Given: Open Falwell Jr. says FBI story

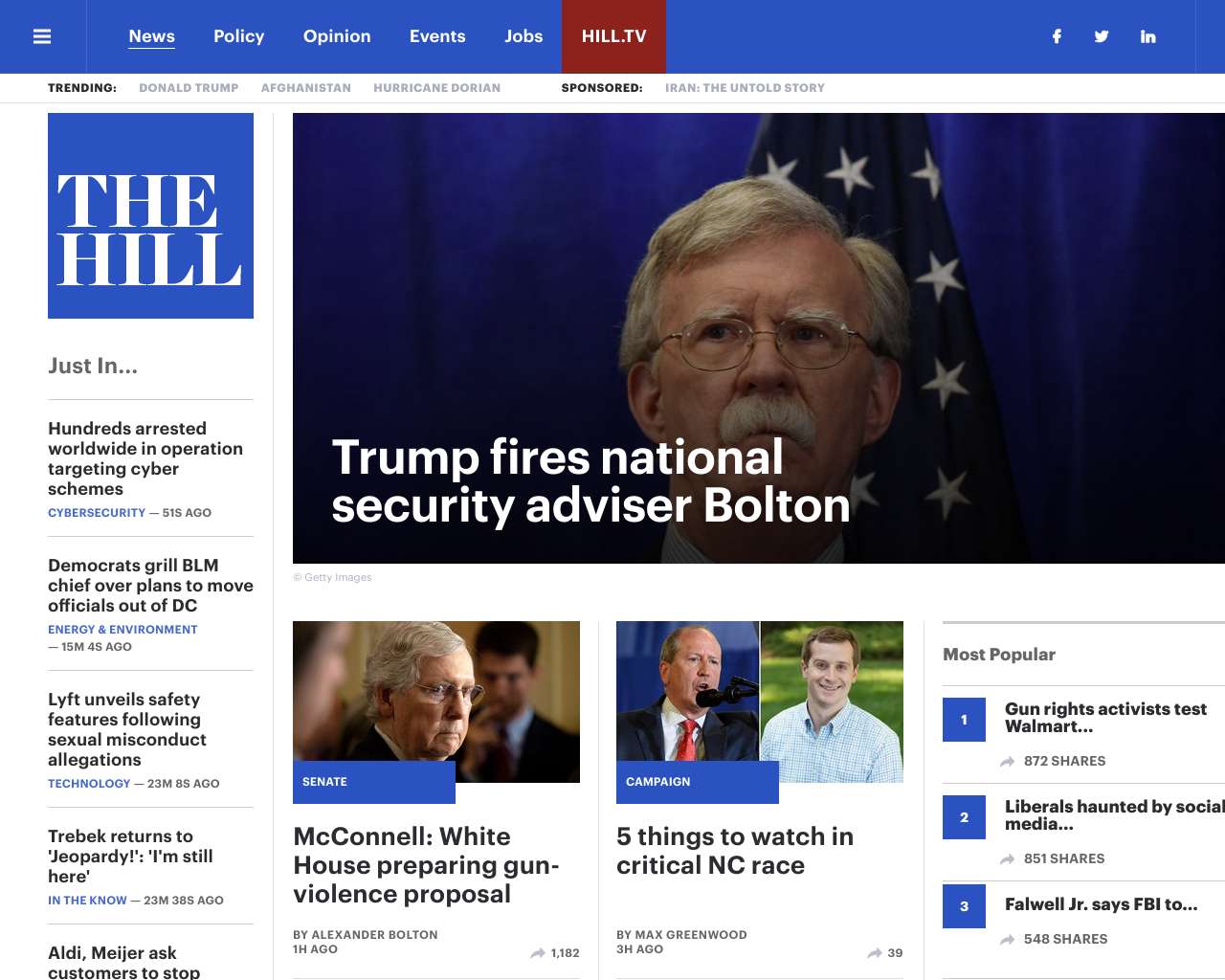Looking at the screenshot, I should [1102, 904].
